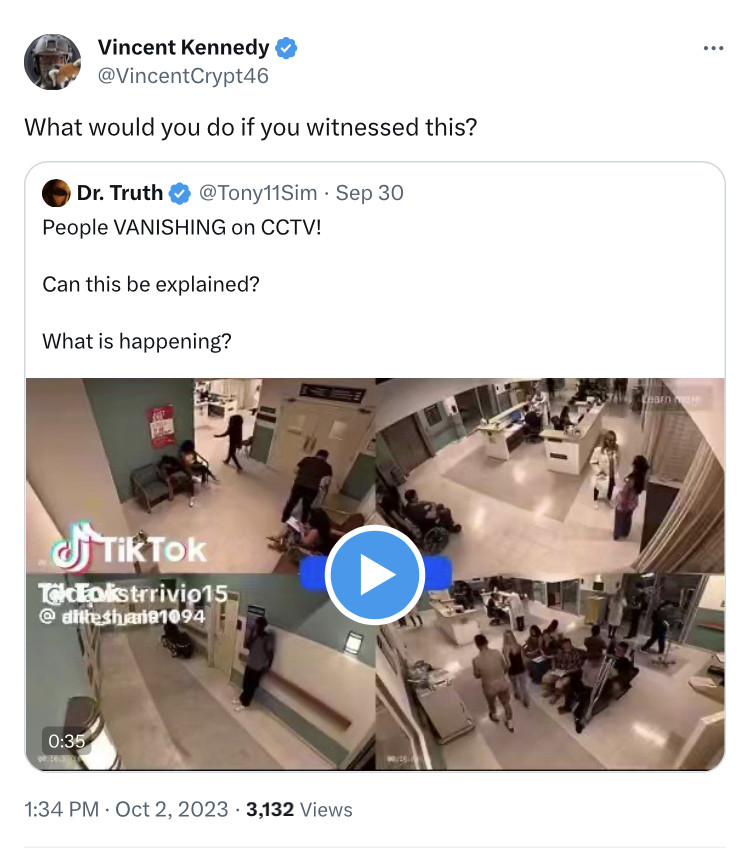Click the TikTok logo watermark on video
This screenshot has height=855, width=750.
point(130,549)
